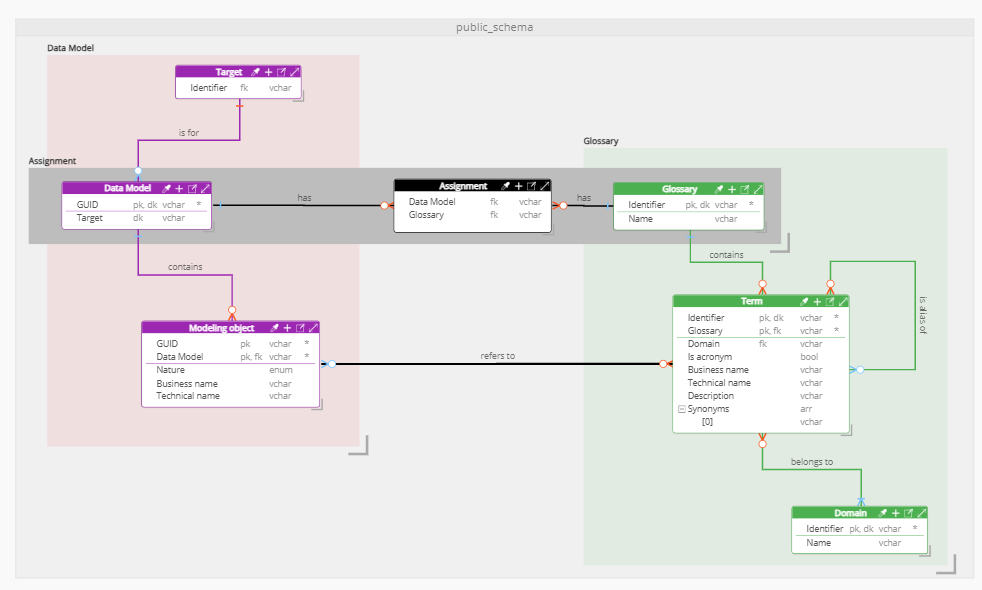Screen dimensions: 982x590
Task: Collapse the Synonyms array field in Term
Action: [681, 409]
